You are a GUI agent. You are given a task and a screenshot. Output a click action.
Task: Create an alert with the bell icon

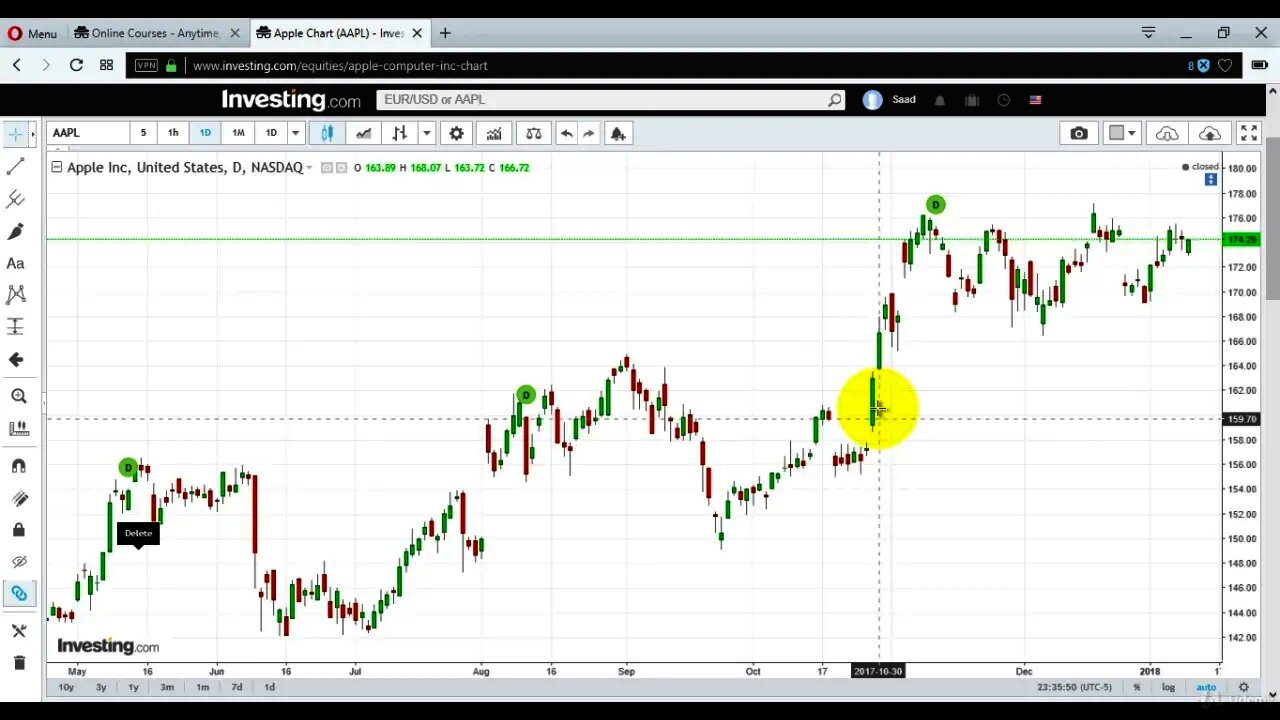618,133
